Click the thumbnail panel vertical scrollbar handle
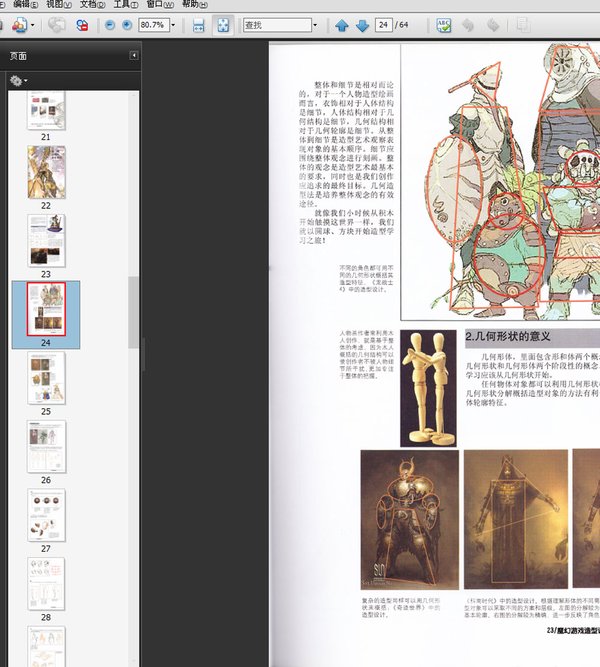The image size is (600, 667). [x=134, y=312]
